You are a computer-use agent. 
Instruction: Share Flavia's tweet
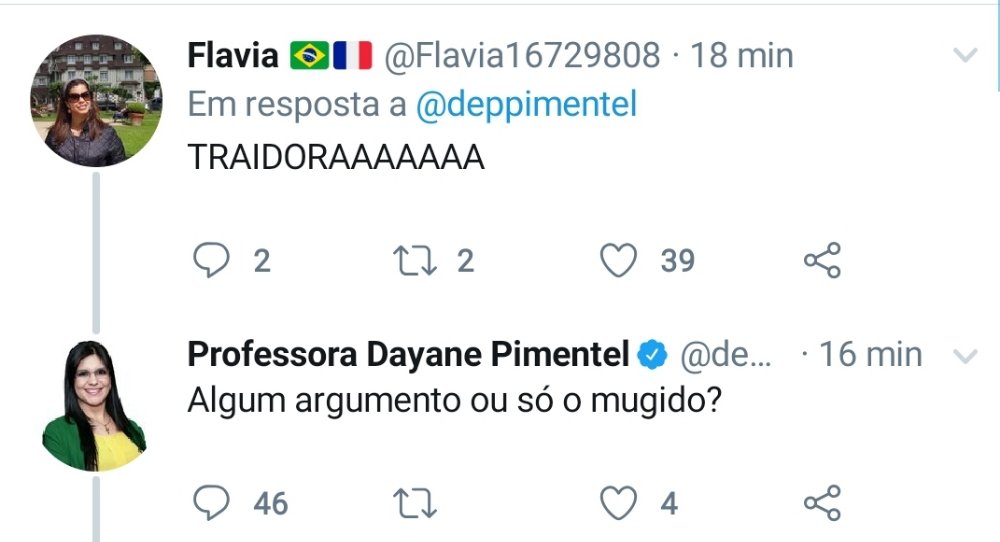coord(822,261)
